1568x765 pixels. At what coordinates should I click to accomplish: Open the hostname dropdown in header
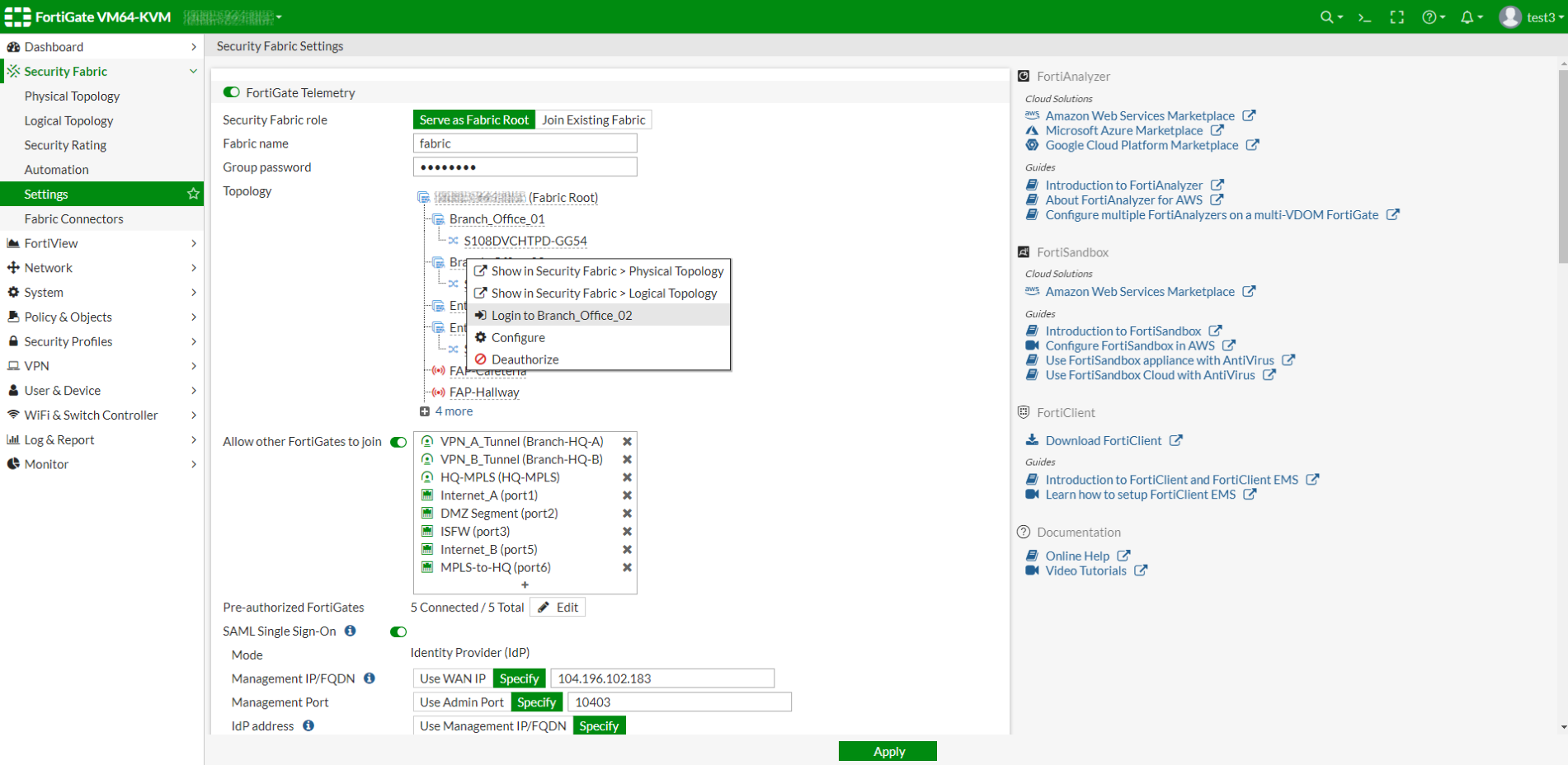tap(233, 16)
